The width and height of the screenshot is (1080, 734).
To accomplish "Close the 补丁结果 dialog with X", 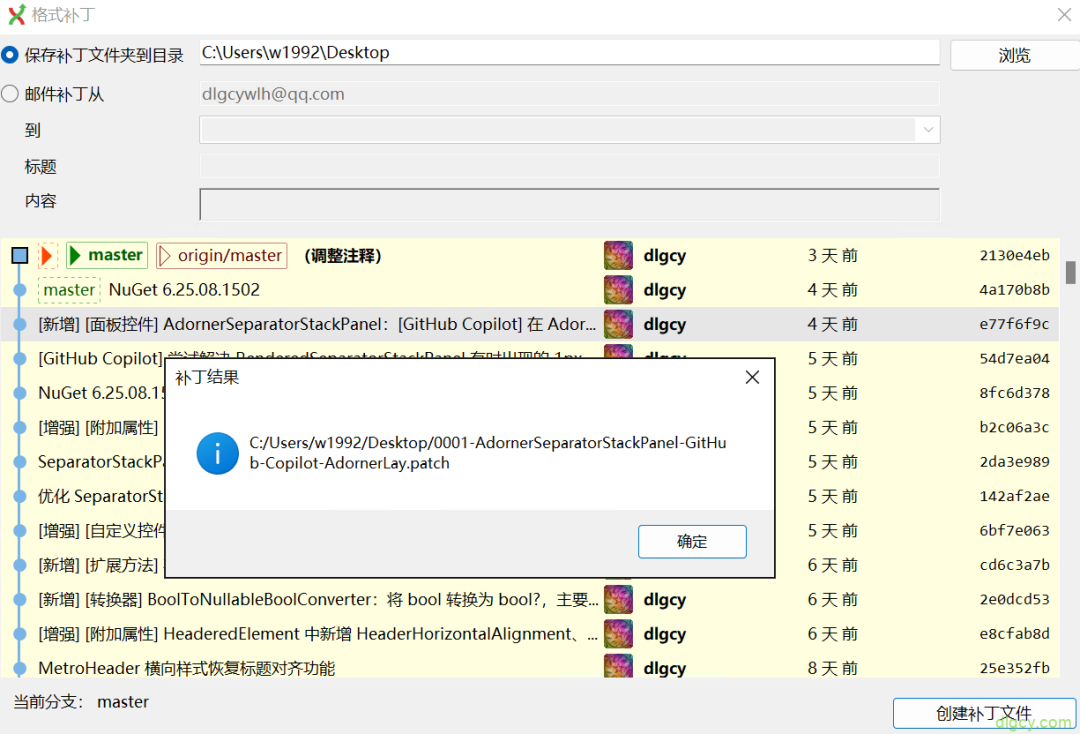I will pyautogui.click(x=752, y=377).
